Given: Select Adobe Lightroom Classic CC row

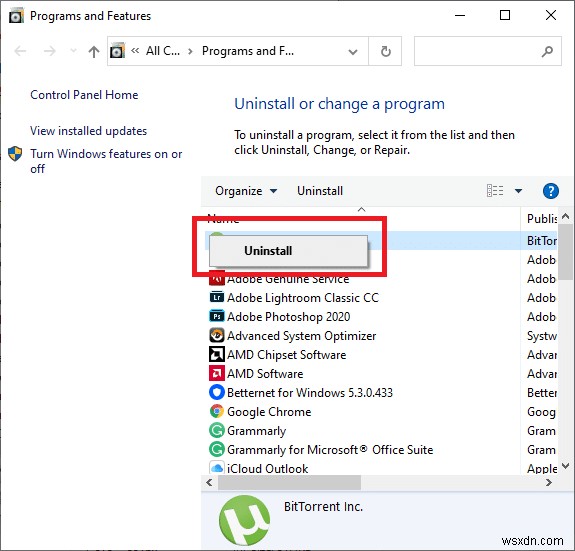Looking at the screenshot, I should 303,298.
